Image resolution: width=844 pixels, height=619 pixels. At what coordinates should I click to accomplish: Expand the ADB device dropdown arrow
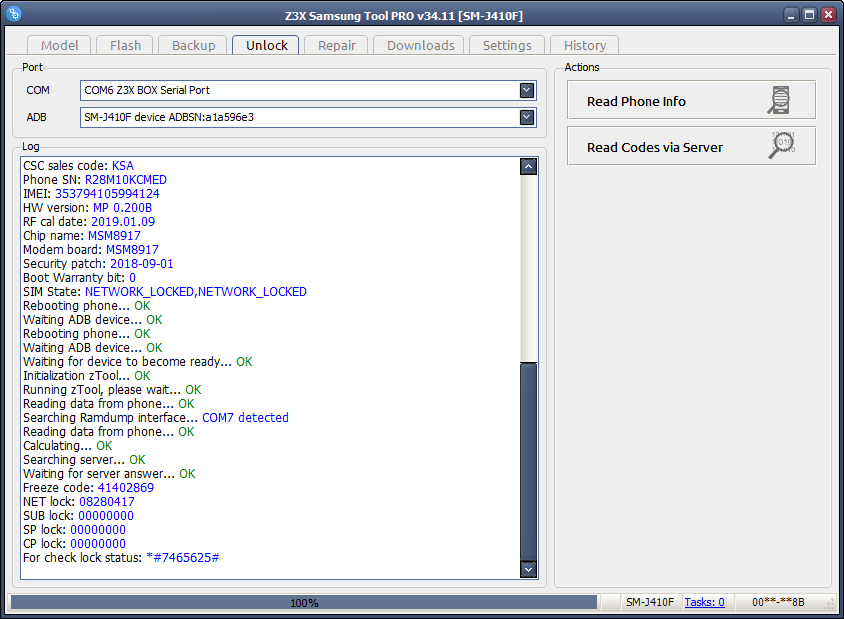pyautogui.click(x=527, y=117)
